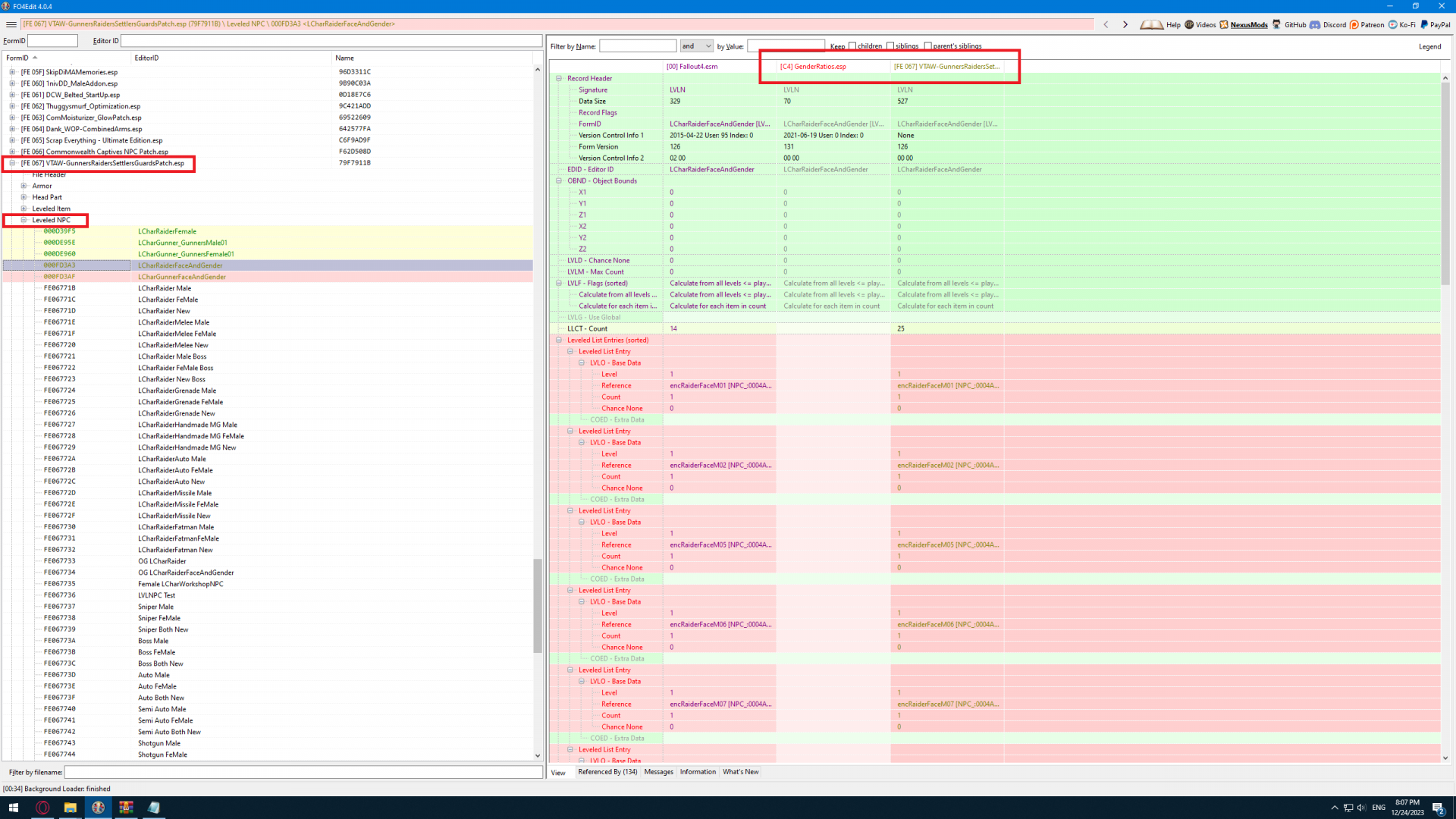1456x819 pixels.
Task: Check the parent's siblings checkbox
Action: pos(927,46)
